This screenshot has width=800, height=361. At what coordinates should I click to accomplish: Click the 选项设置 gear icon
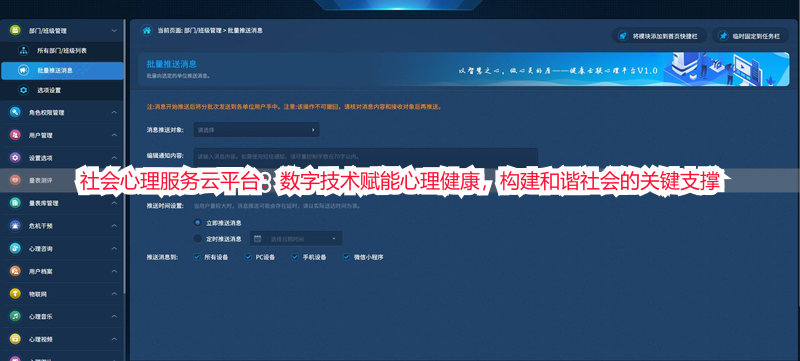click(x=23, y=90)
